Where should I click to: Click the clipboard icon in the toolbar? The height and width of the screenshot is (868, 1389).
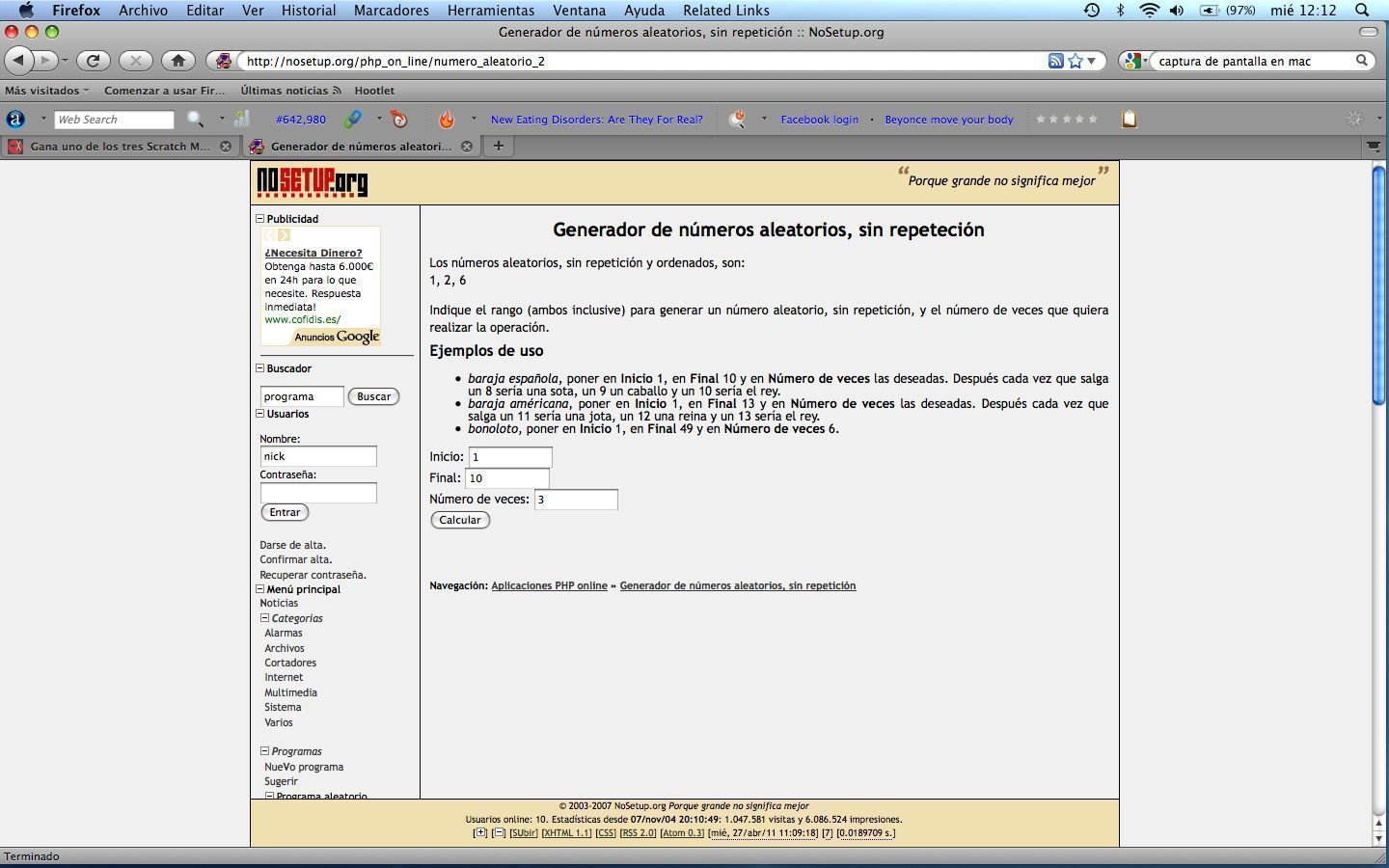[x=1129, y=119]
